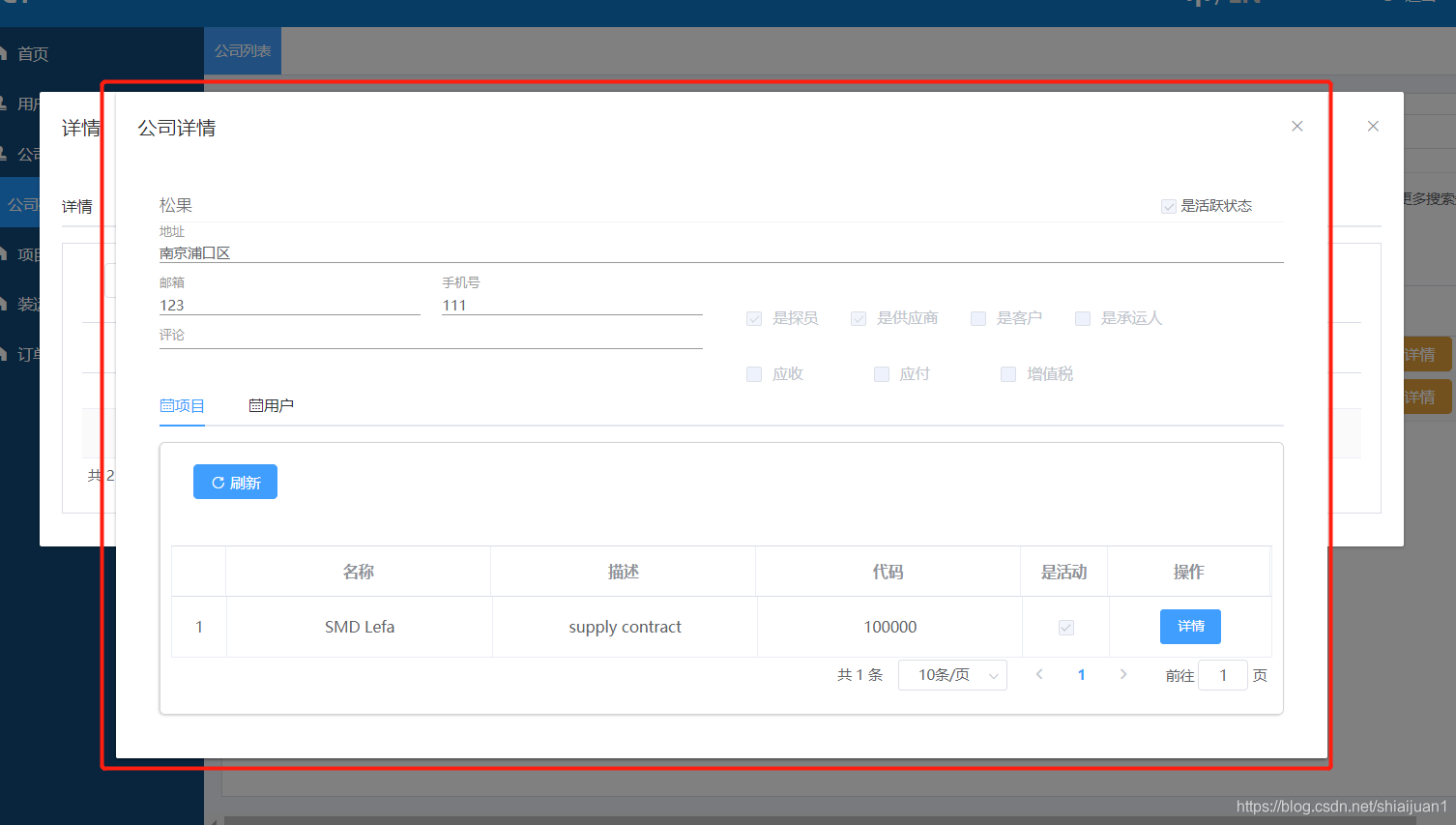The width and height of the screenshot is (1456, 825).
Task: Click the SMD Lefa name cell
Action: 360,627
